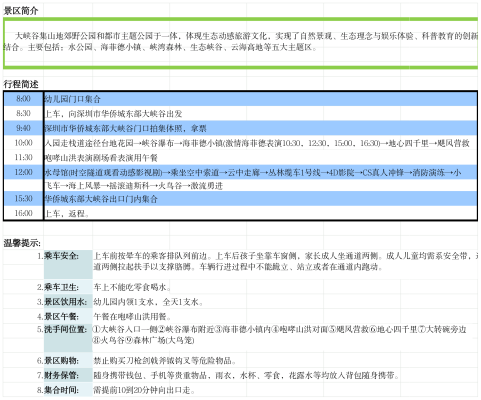Select the 9:40 time cell
The image size is (481, 400).
[23, 128]
